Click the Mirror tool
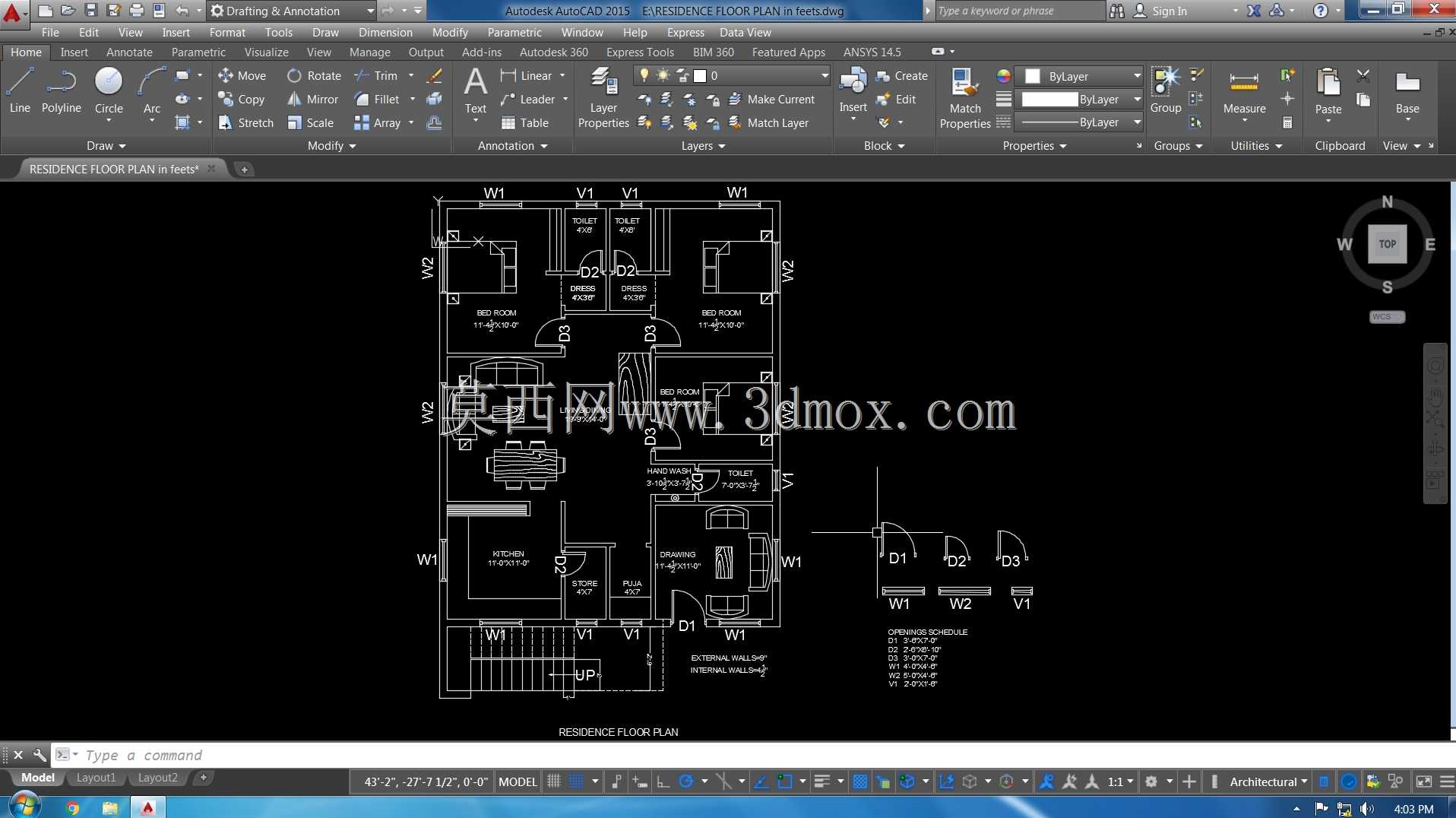Viewport: 1456px width, 818px height. (x=312, y=100)
